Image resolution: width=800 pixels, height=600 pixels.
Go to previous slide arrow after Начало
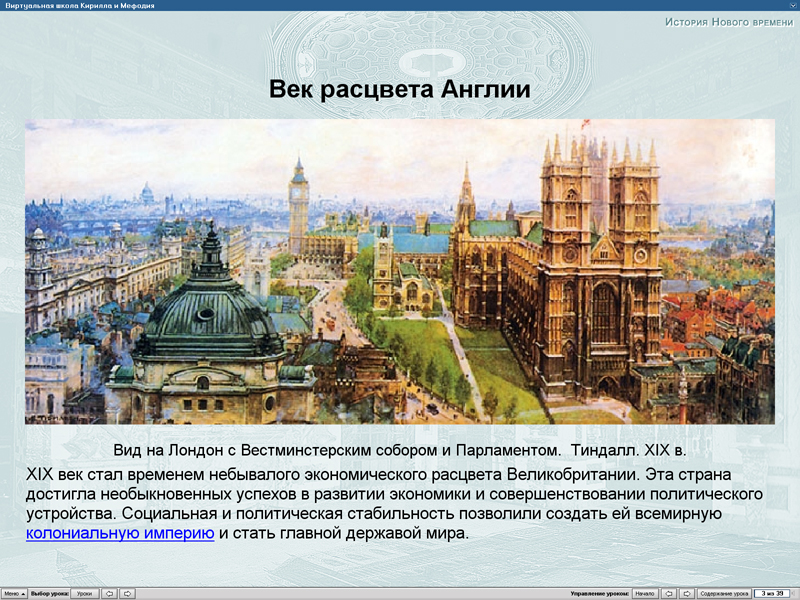[669, 593]
